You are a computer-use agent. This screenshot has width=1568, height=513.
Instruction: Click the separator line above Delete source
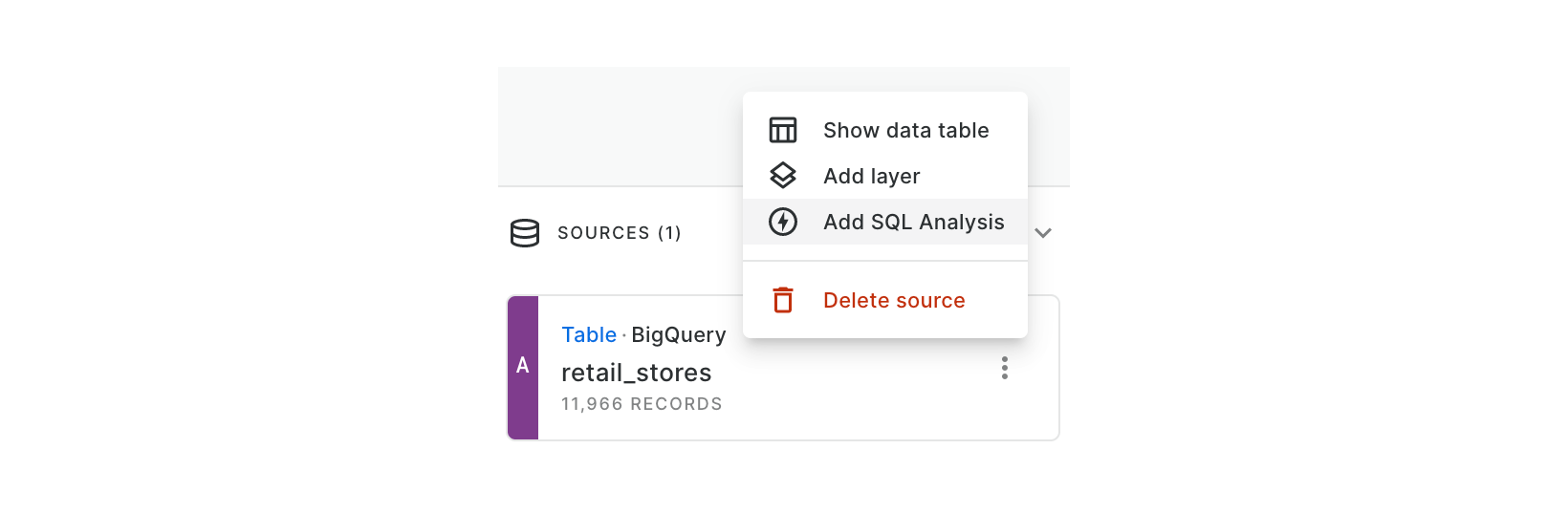pos(885,261)
